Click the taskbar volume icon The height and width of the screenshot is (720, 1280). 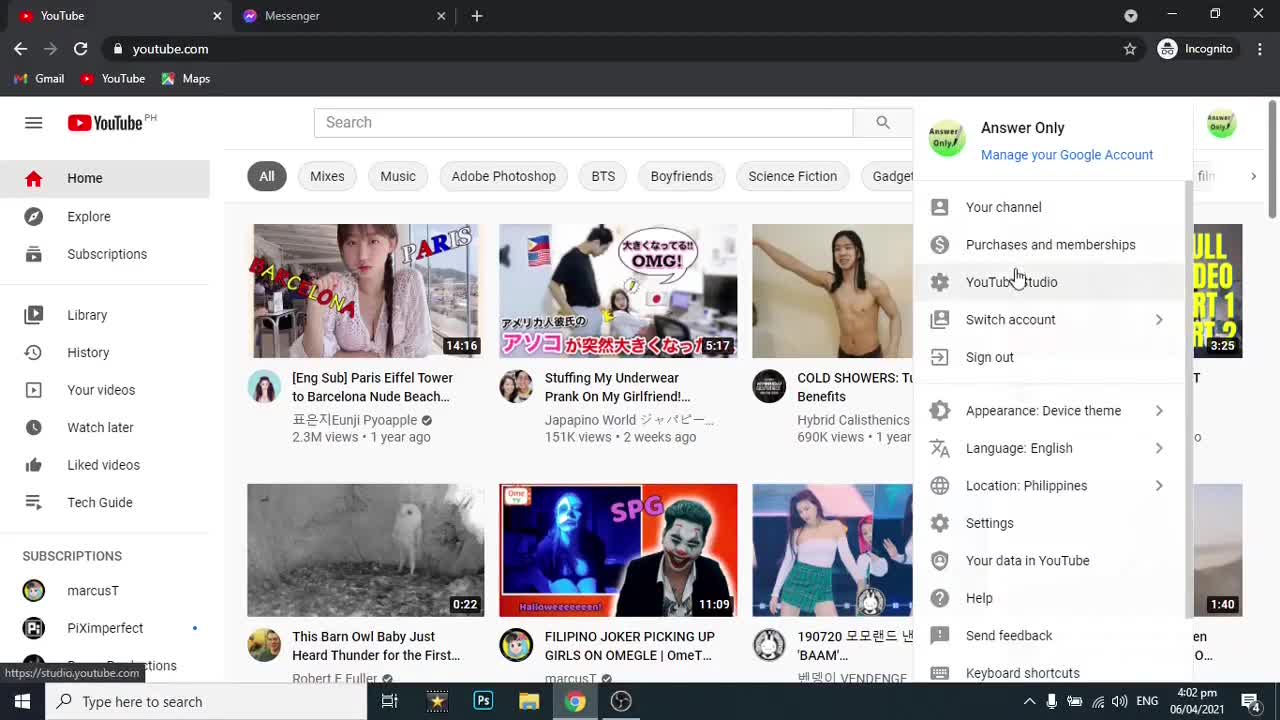click(x=1119, y=701)
